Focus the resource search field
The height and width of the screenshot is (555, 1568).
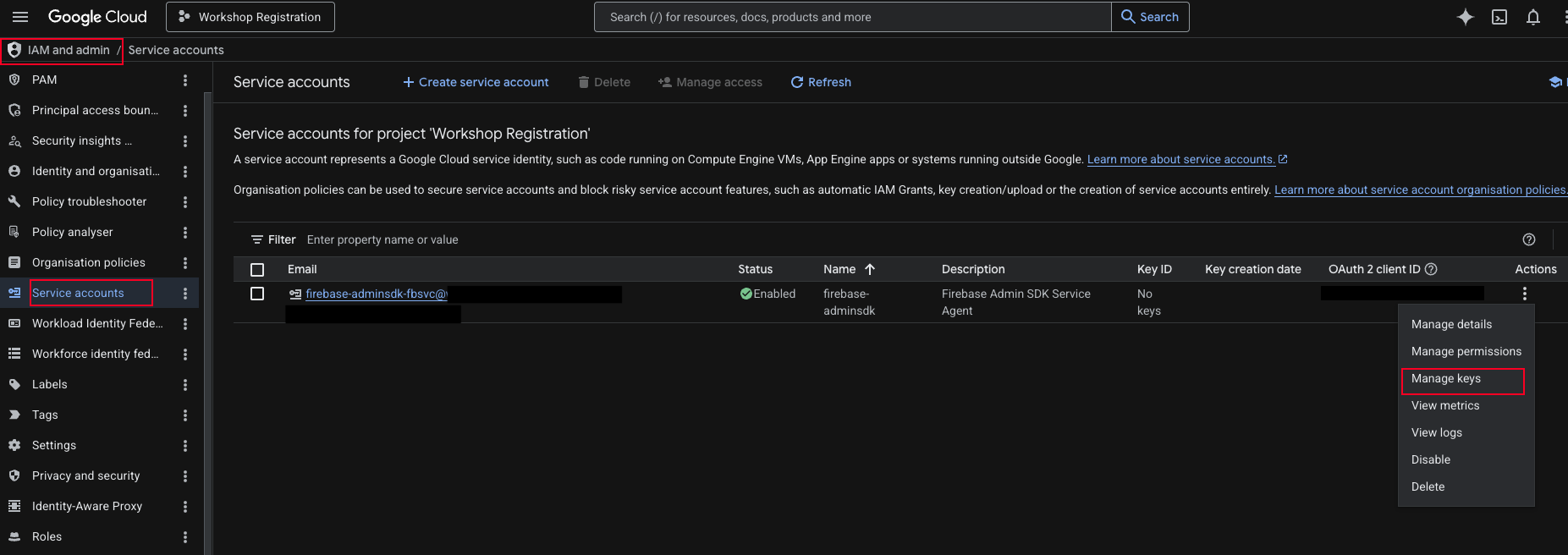(852, 17)
